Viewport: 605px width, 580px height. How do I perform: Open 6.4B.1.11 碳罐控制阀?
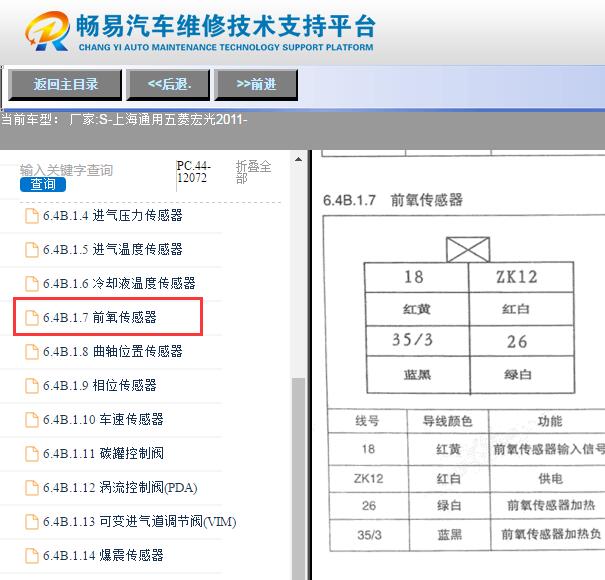[x=103, y=453]
